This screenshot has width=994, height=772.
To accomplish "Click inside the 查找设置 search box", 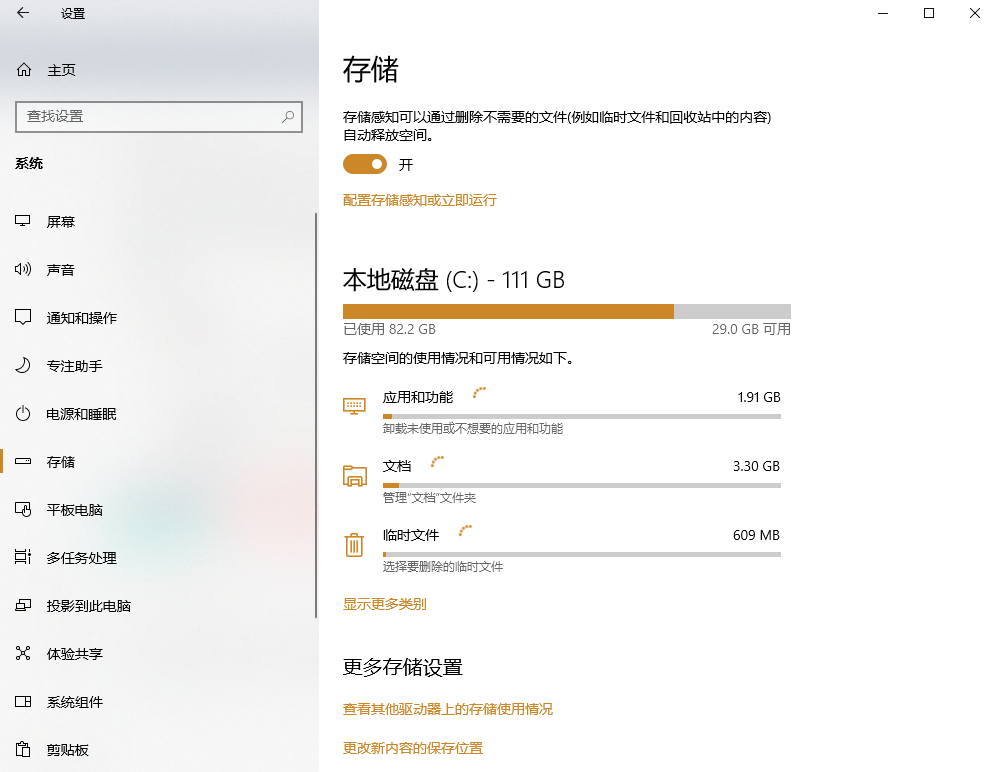I will click(x=159, y=117).
